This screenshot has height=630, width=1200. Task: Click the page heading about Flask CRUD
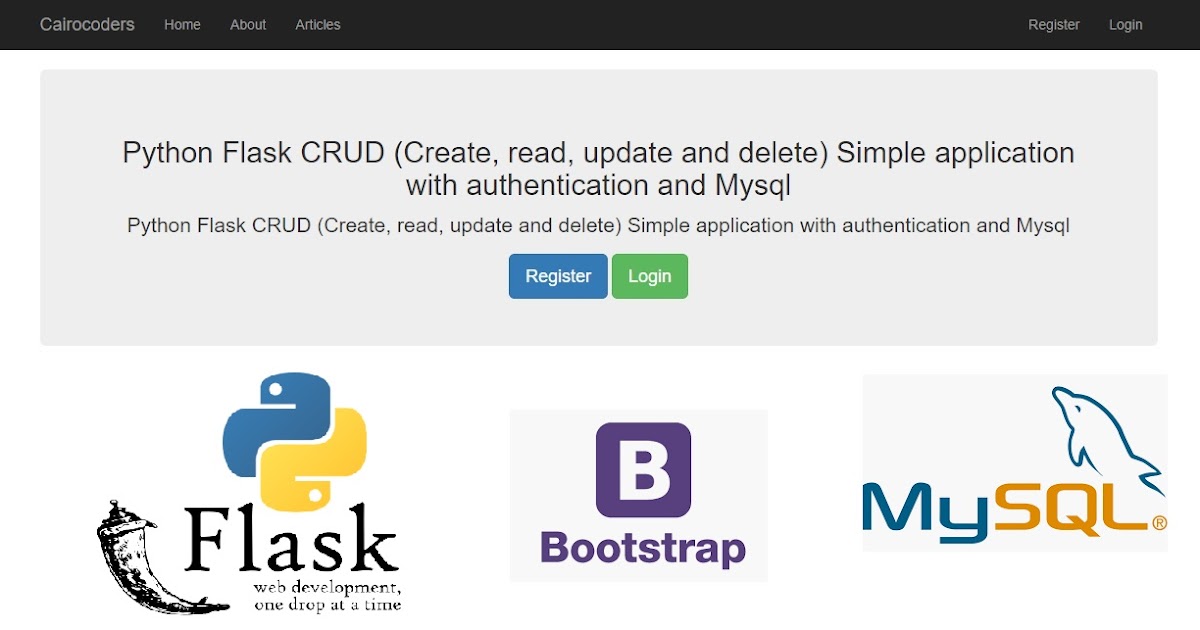click(x=598, y=168)
